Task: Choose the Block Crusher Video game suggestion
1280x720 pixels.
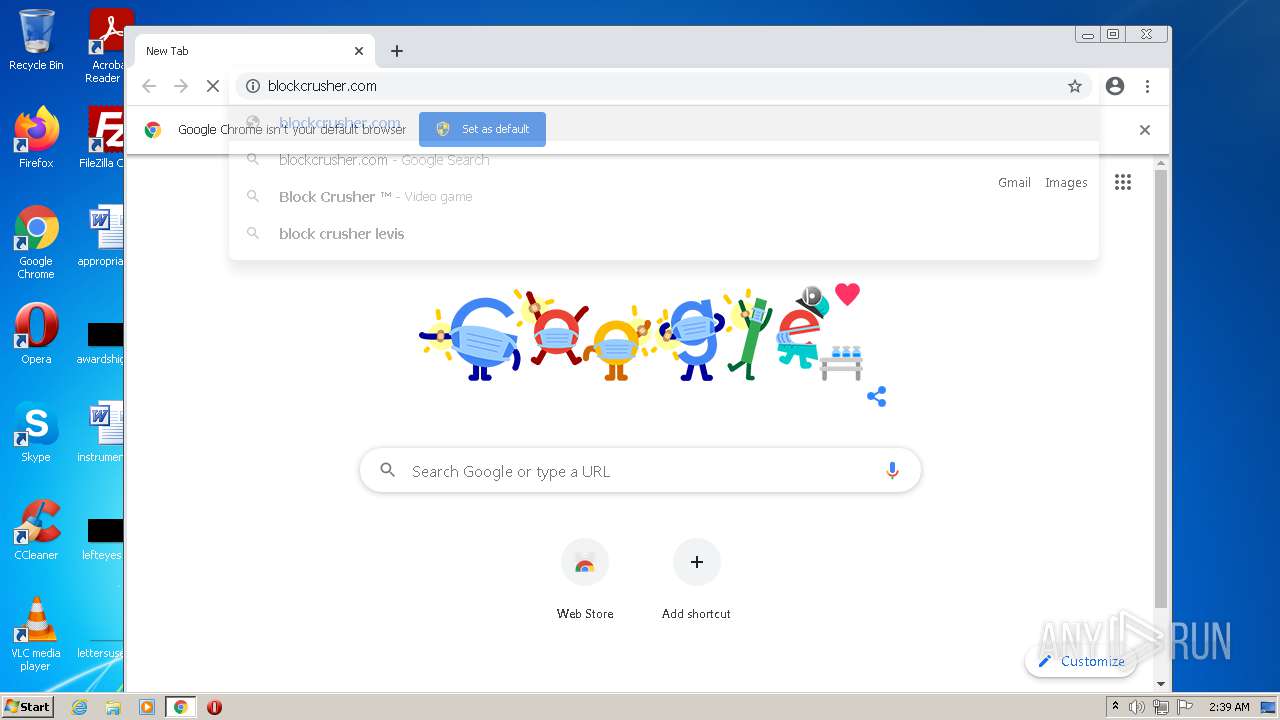Action: (x=663, y=197)
